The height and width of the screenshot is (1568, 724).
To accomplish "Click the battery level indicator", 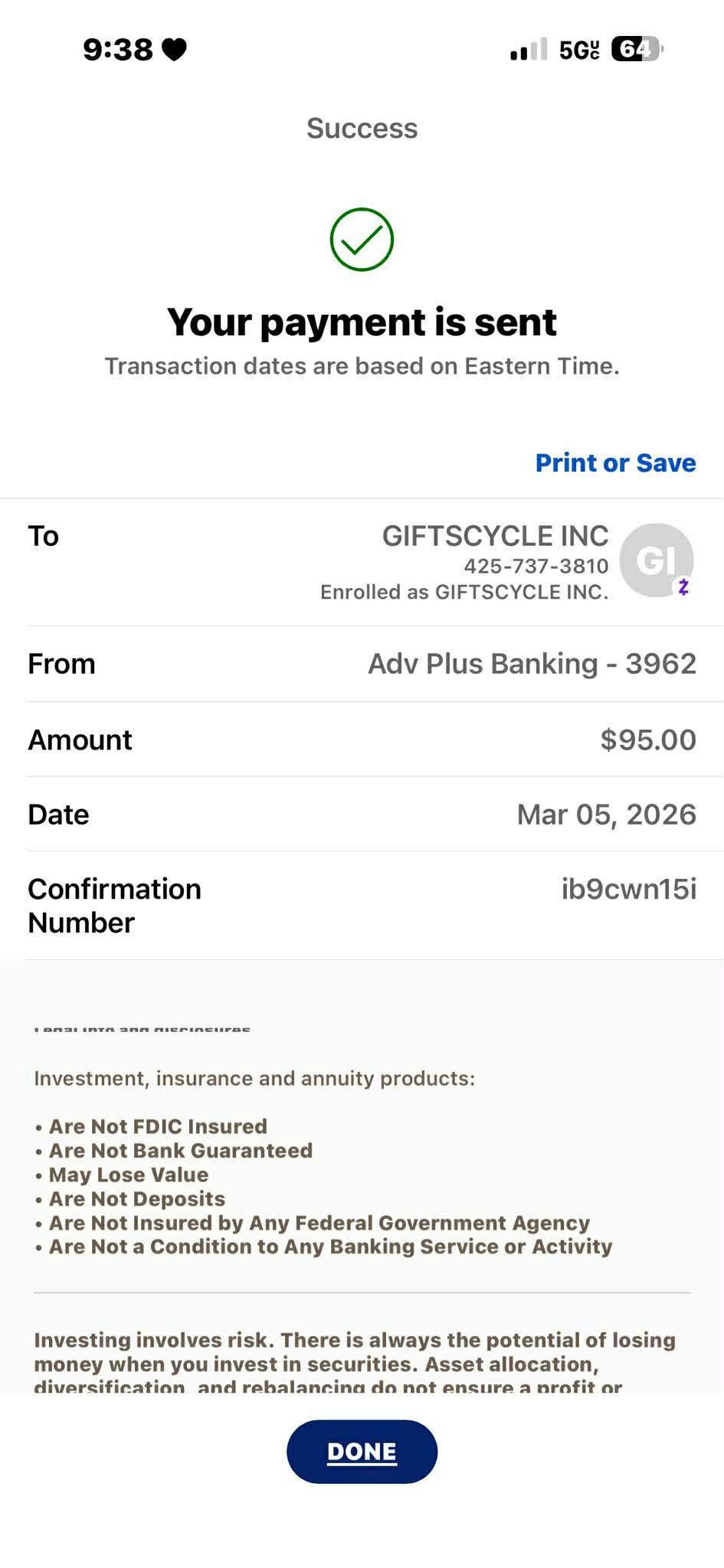I will click(x=637, y=50).
